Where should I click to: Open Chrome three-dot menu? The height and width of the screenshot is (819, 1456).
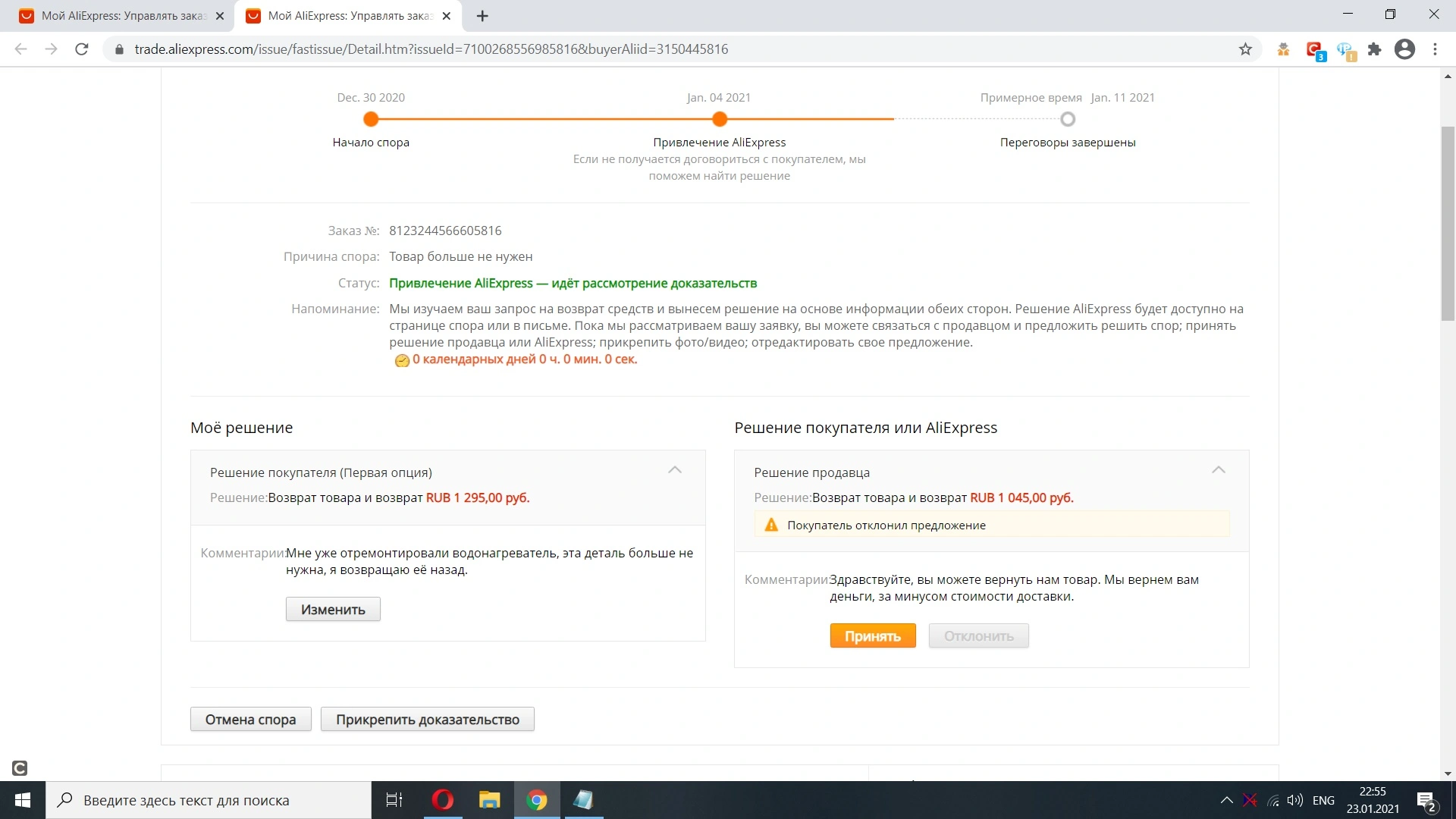click(x=1435, y=49)
